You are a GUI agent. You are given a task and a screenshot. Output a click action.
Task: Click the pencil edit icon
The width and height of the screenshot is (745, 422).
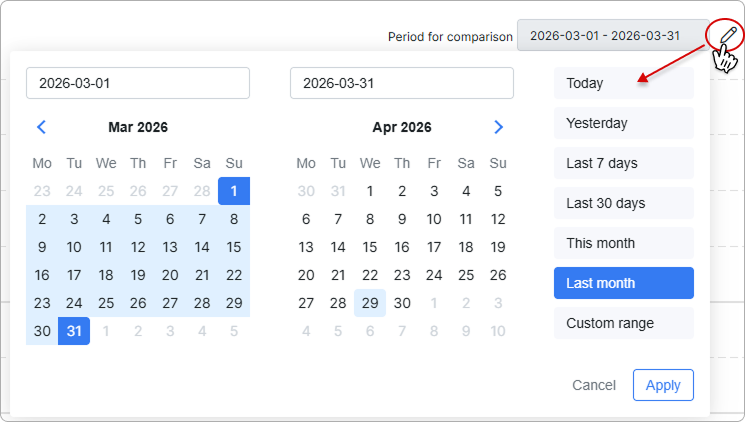pyautogui.click(x=728, y=35)
